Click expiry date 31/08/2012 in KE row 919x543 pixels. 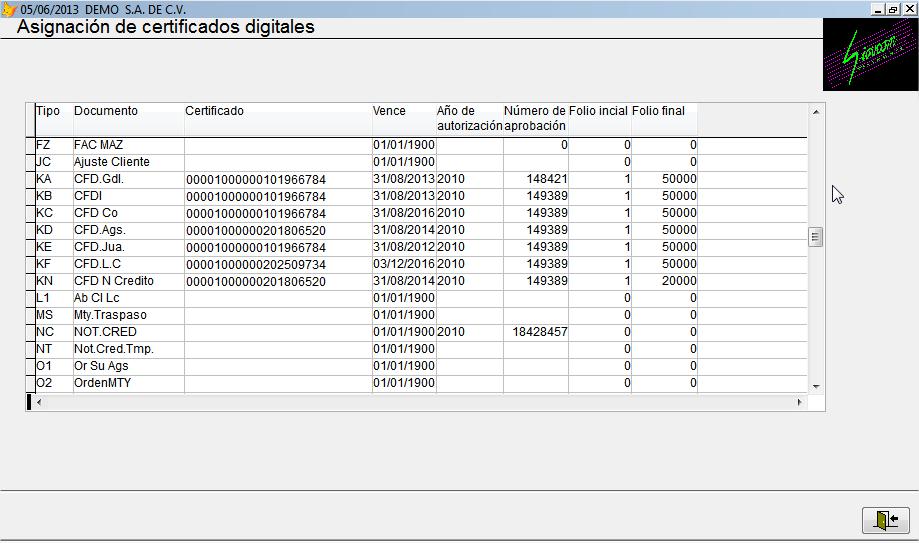click(x=404, y=247)
